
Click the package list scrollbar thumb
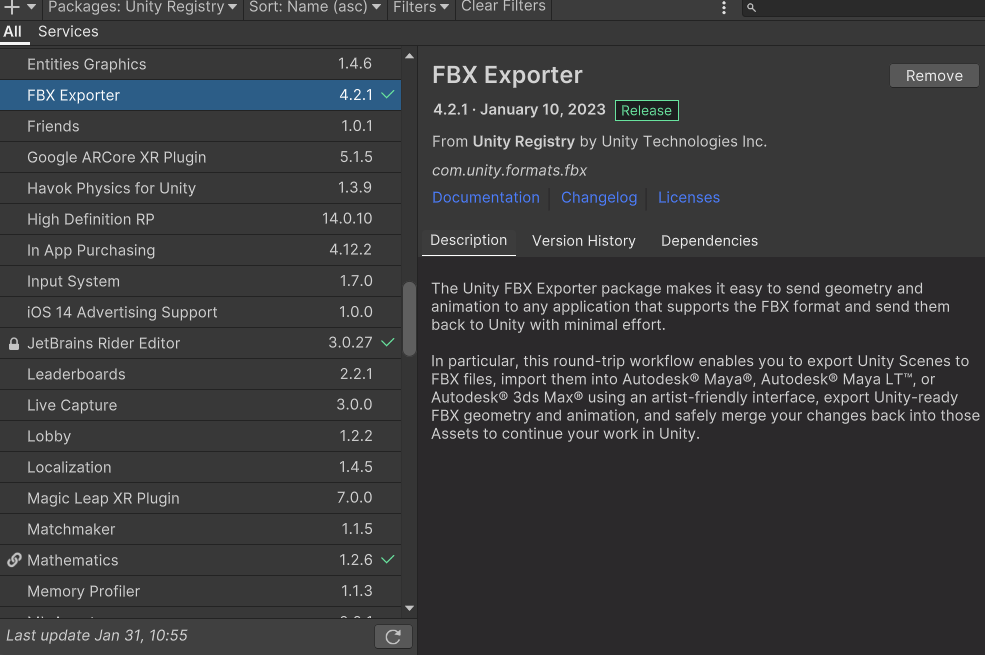[x=410, y=319]
